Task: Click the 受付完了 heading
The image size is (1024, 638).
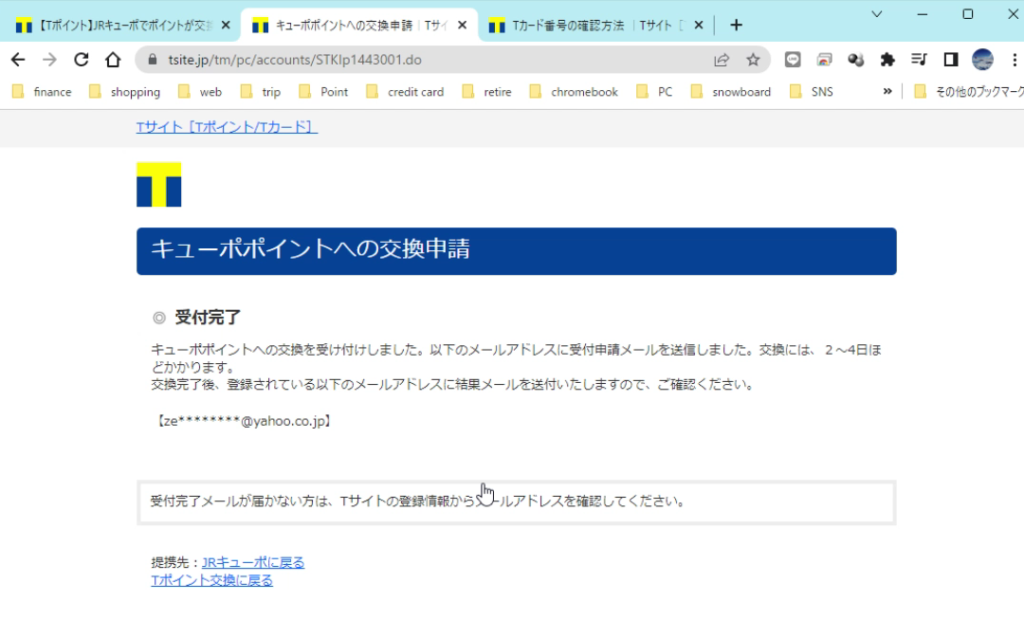Action: [208, 317]
